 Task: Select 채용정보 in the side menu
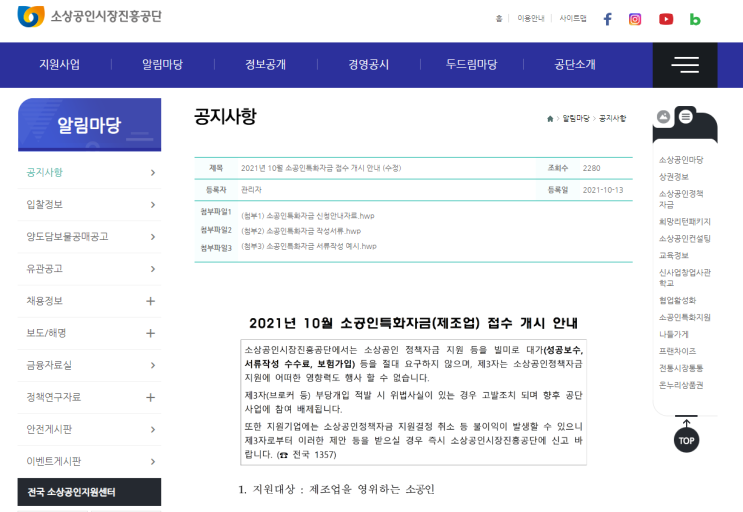pyautogui.click(x=45, y=301)
